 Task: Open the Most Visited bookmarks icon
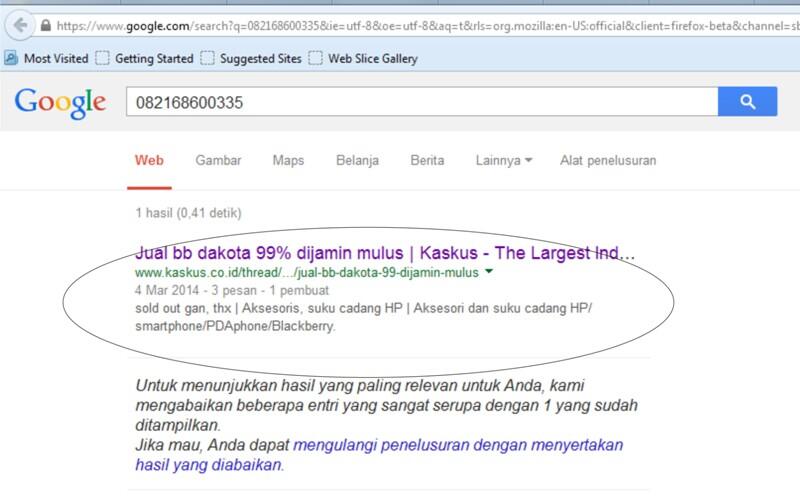click(11, 58)
